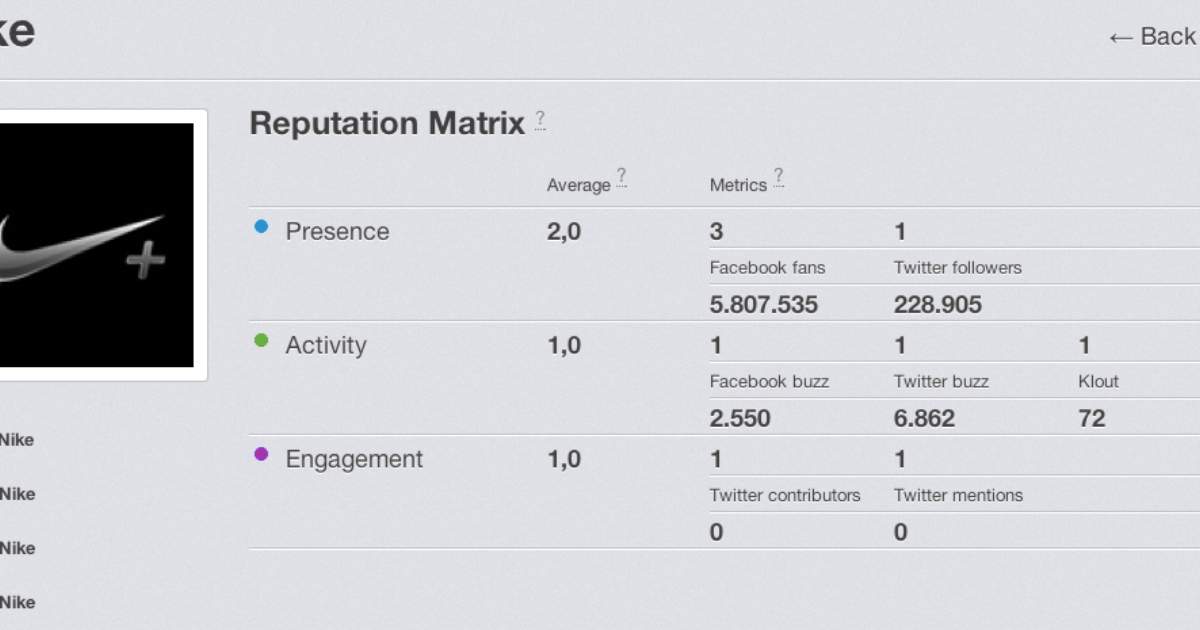Click the 5.807.535 Facebook fans value
Screen dimensions: 1200x630
pos(764,305)
